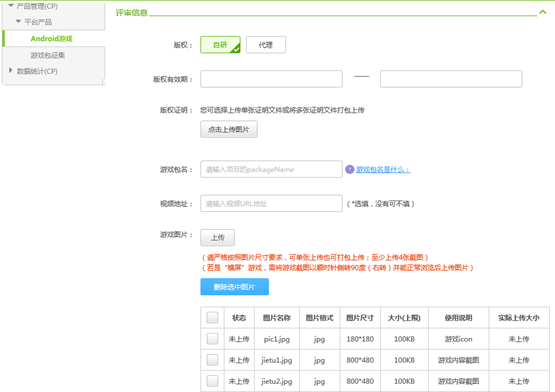Collapse the 评审信息 section chevron

point(543,12)
